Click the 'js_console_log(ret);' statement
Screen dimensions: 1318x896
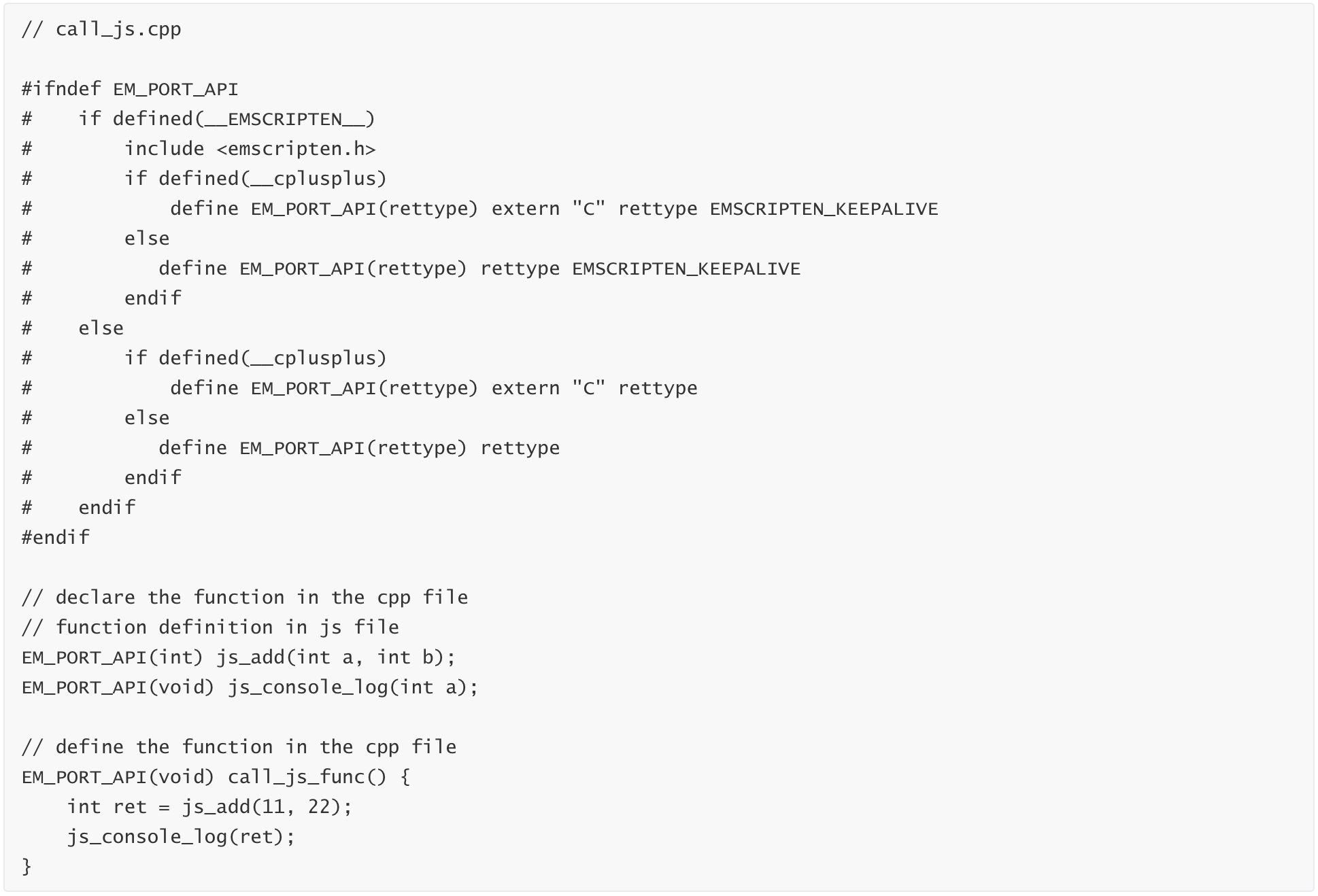pos(181,837)
